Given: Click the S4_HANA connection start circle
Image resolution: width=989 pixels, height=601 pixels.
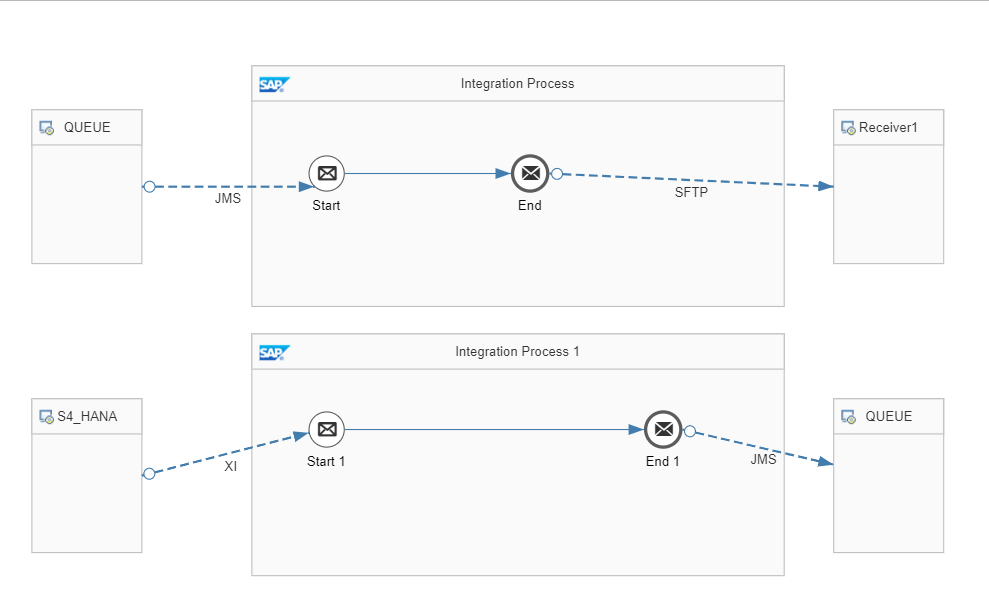Looking at the screenshot, I should click(149, 474).
